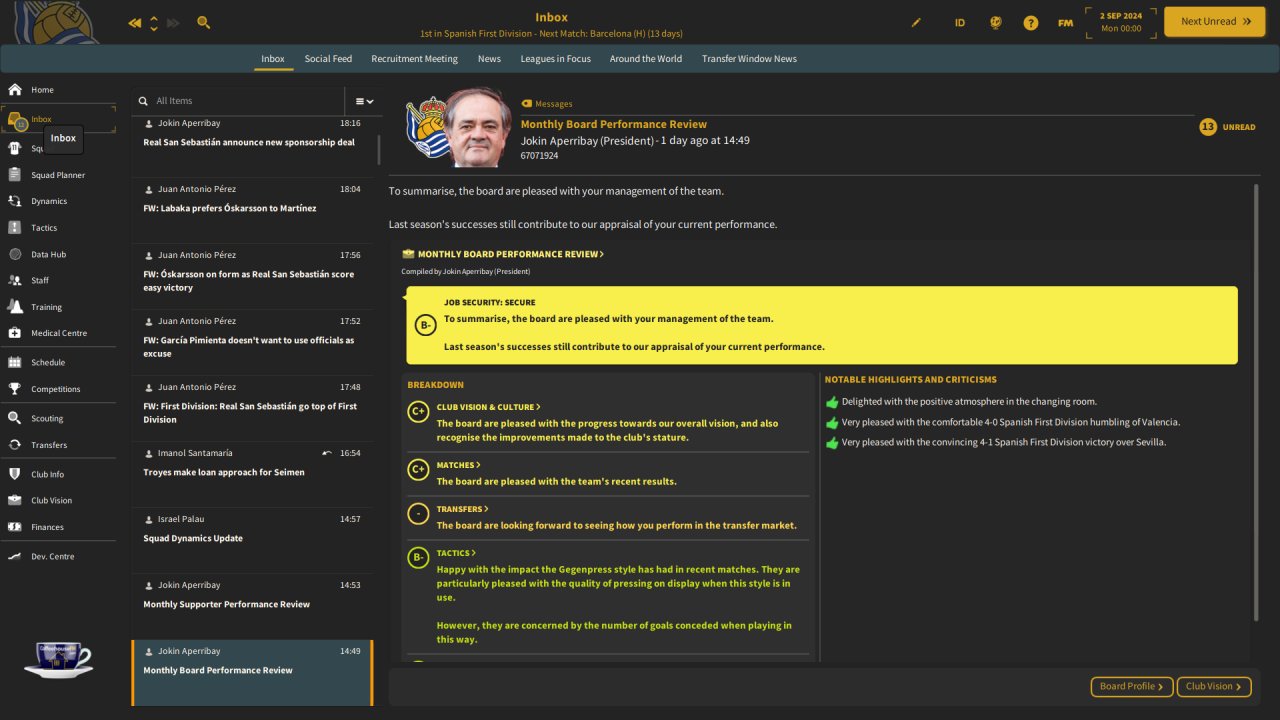Open Squad Planner in the sidebar

[58, 175]
